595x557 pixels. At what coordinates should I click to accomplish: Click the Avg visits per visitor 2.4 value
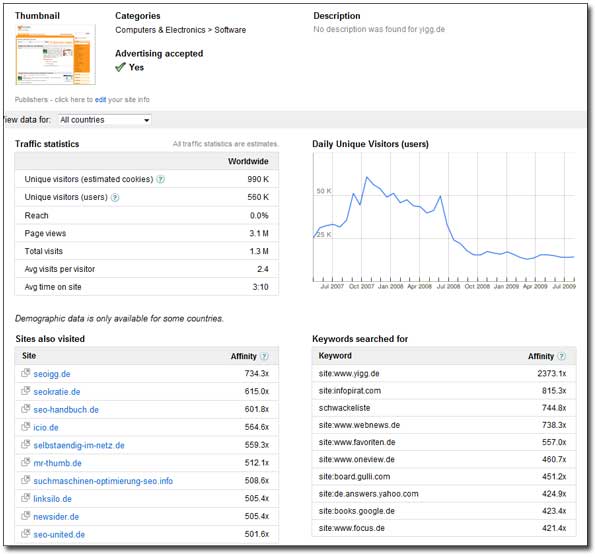coord(263,269)
